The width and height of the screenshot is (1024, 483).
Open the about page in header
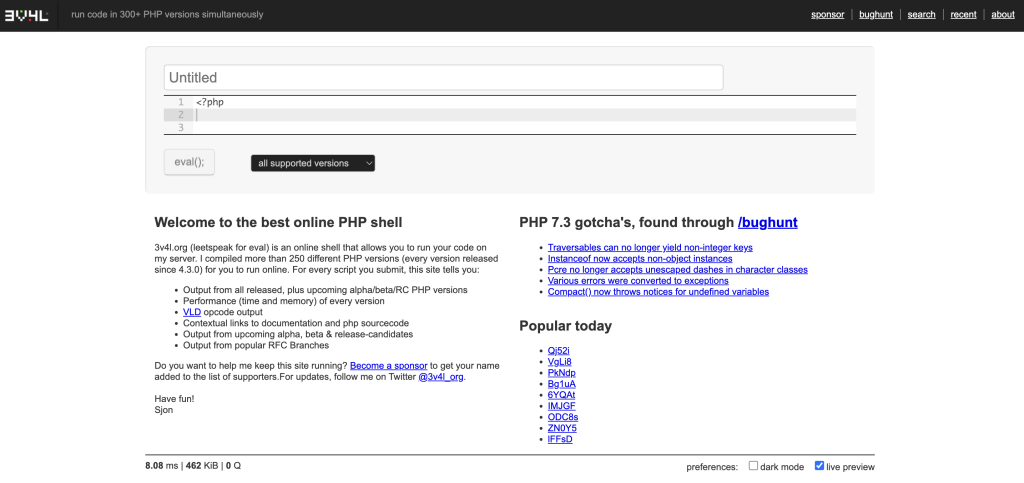pyautogui.click(x=1002, y=15)
